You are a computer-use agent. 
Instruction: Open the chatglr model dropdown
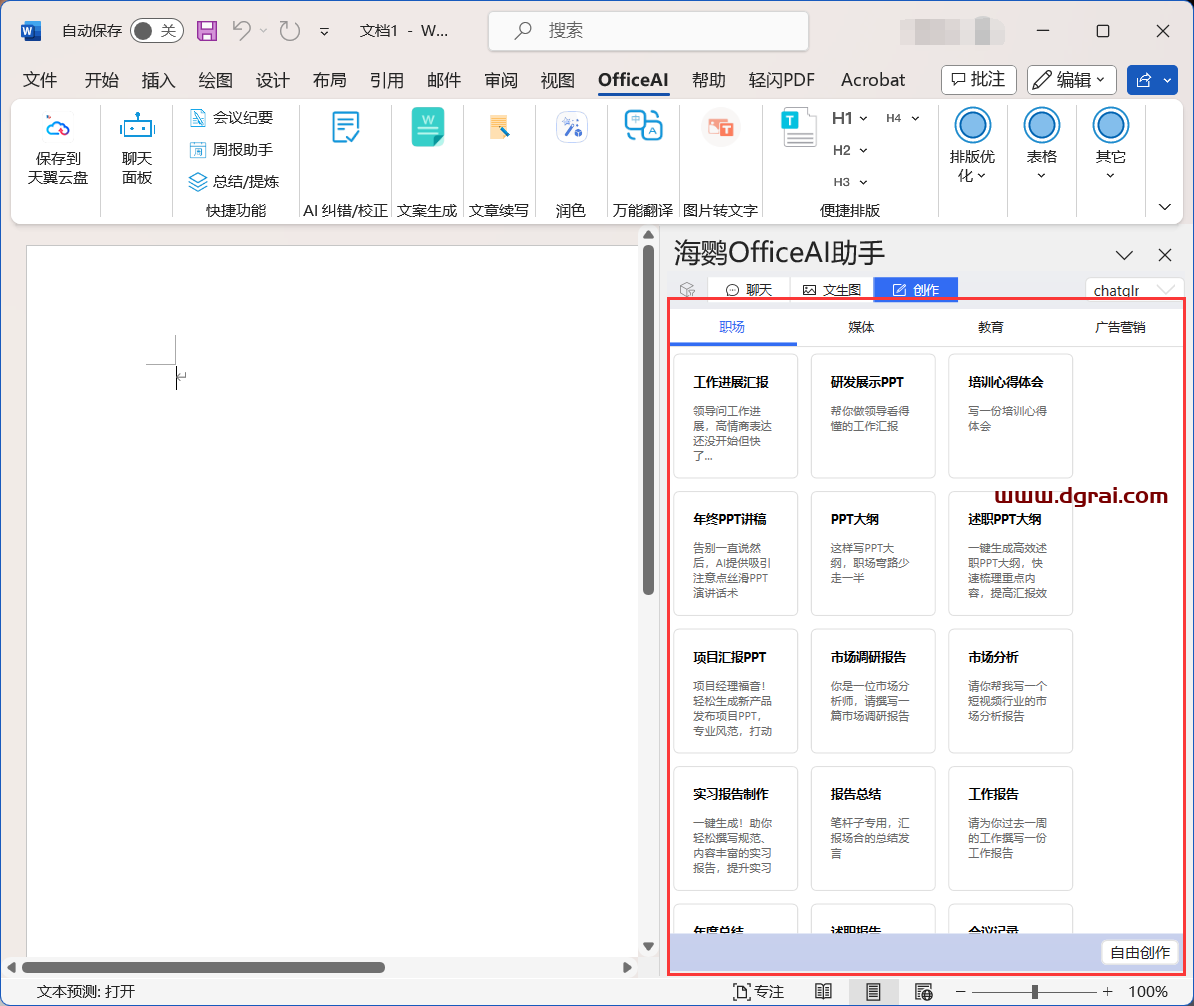tap(1134, 290)
